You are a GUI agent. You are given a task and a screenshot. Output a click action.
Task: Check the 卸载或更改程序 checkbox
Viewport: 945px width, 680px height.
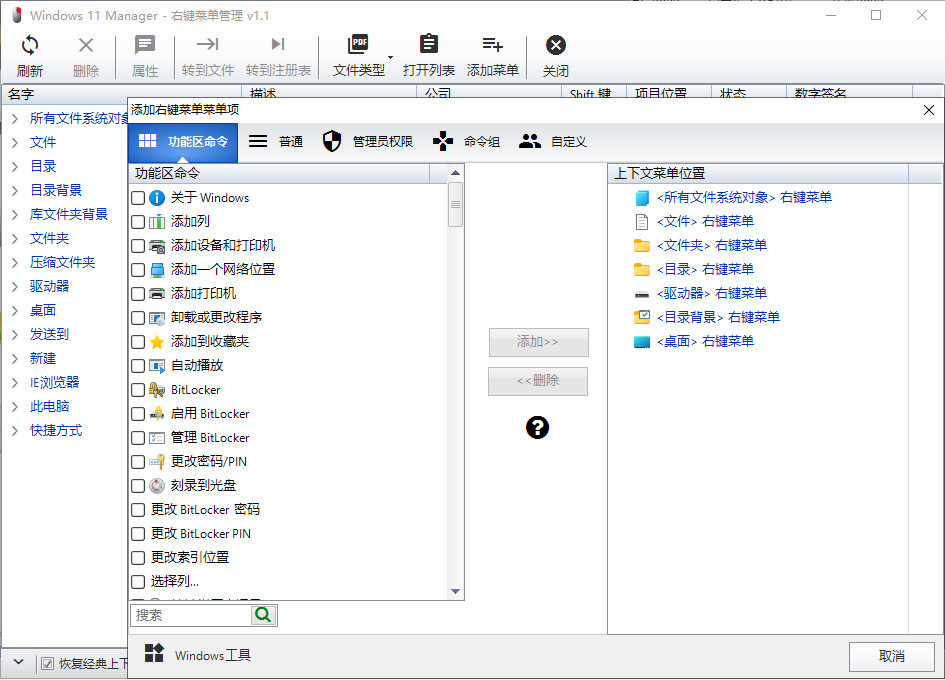click(x=138, y=318)
